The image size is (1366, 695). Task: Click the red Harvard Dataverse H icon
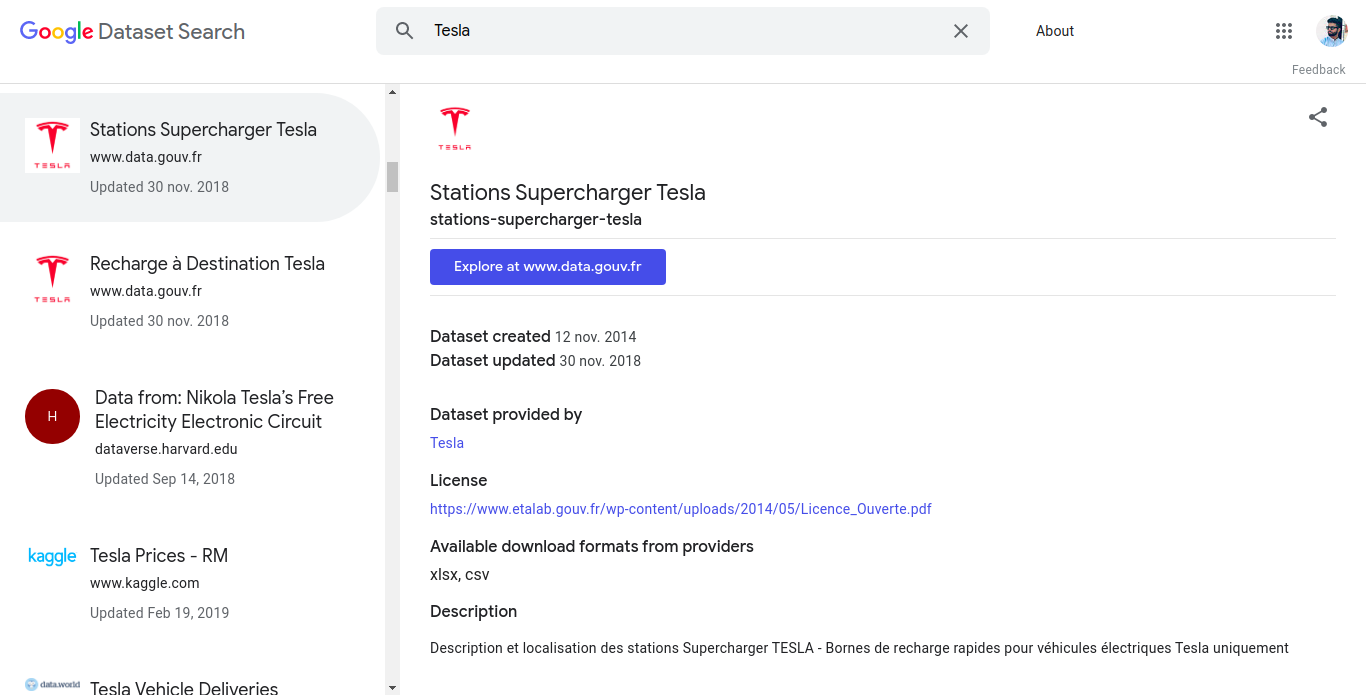(x=52, y=416)
